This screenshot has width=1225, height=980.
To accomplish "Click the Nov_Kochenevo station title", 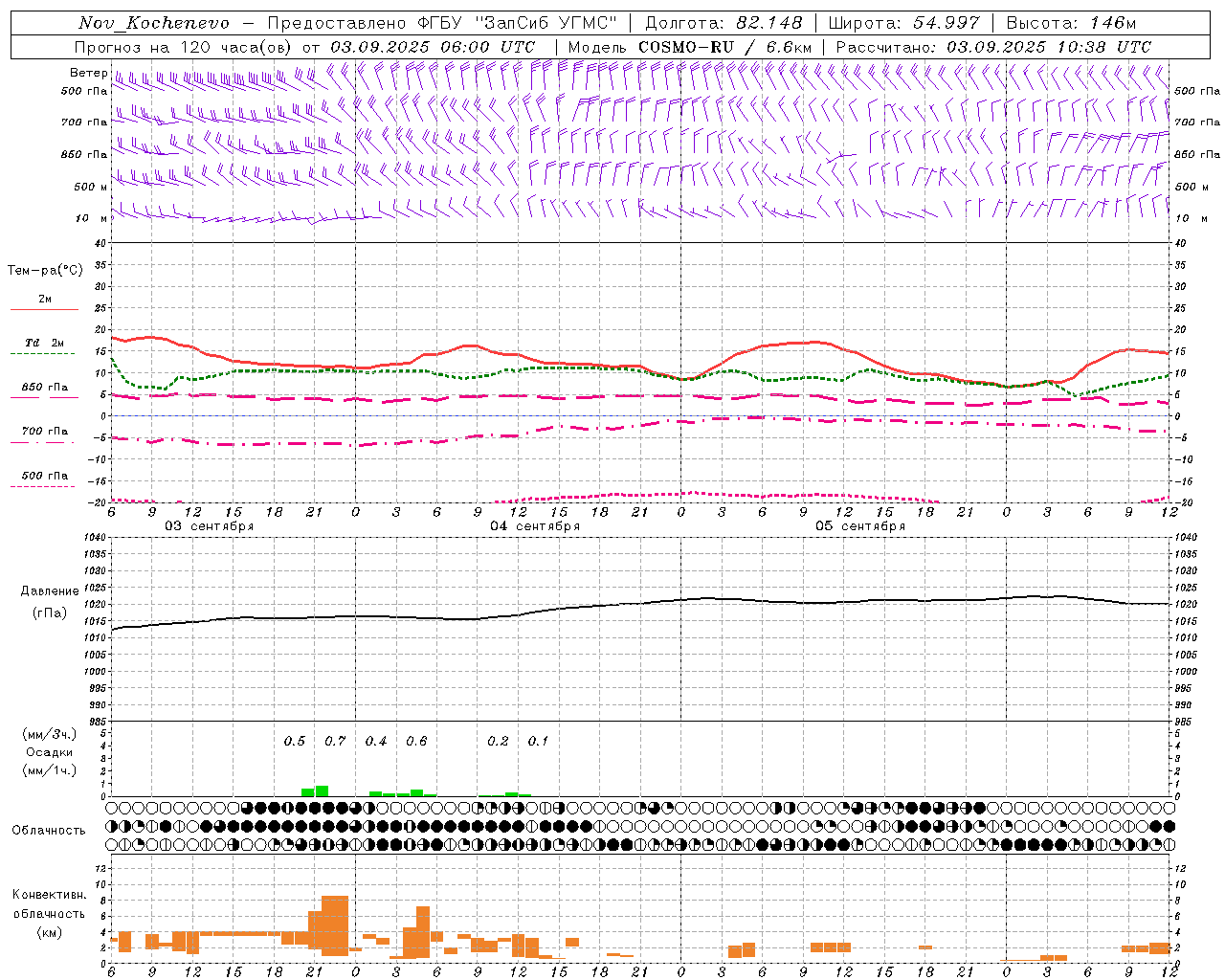I will [154, 23].
